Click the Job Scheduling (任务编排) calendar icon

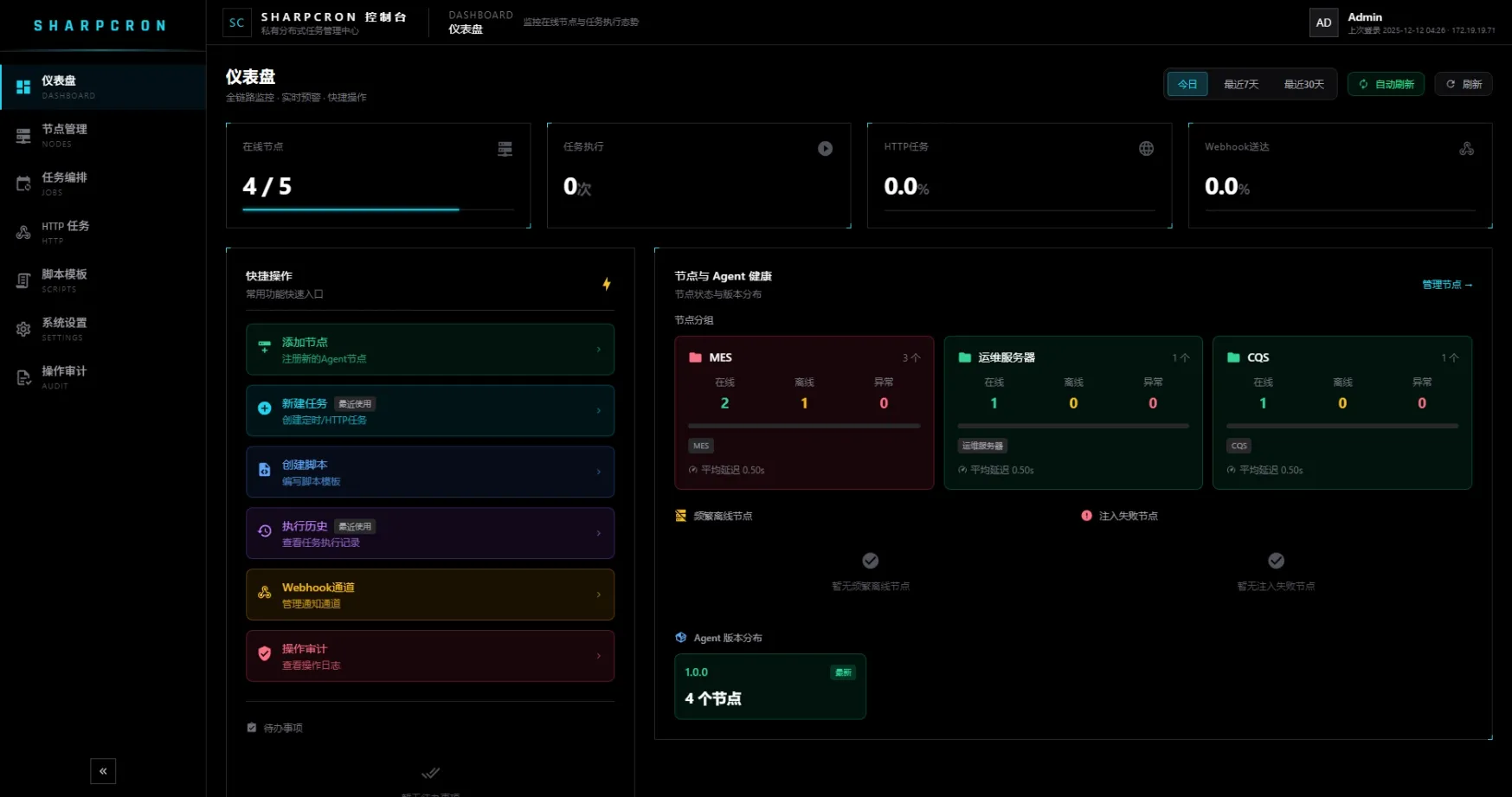[23, 183]
